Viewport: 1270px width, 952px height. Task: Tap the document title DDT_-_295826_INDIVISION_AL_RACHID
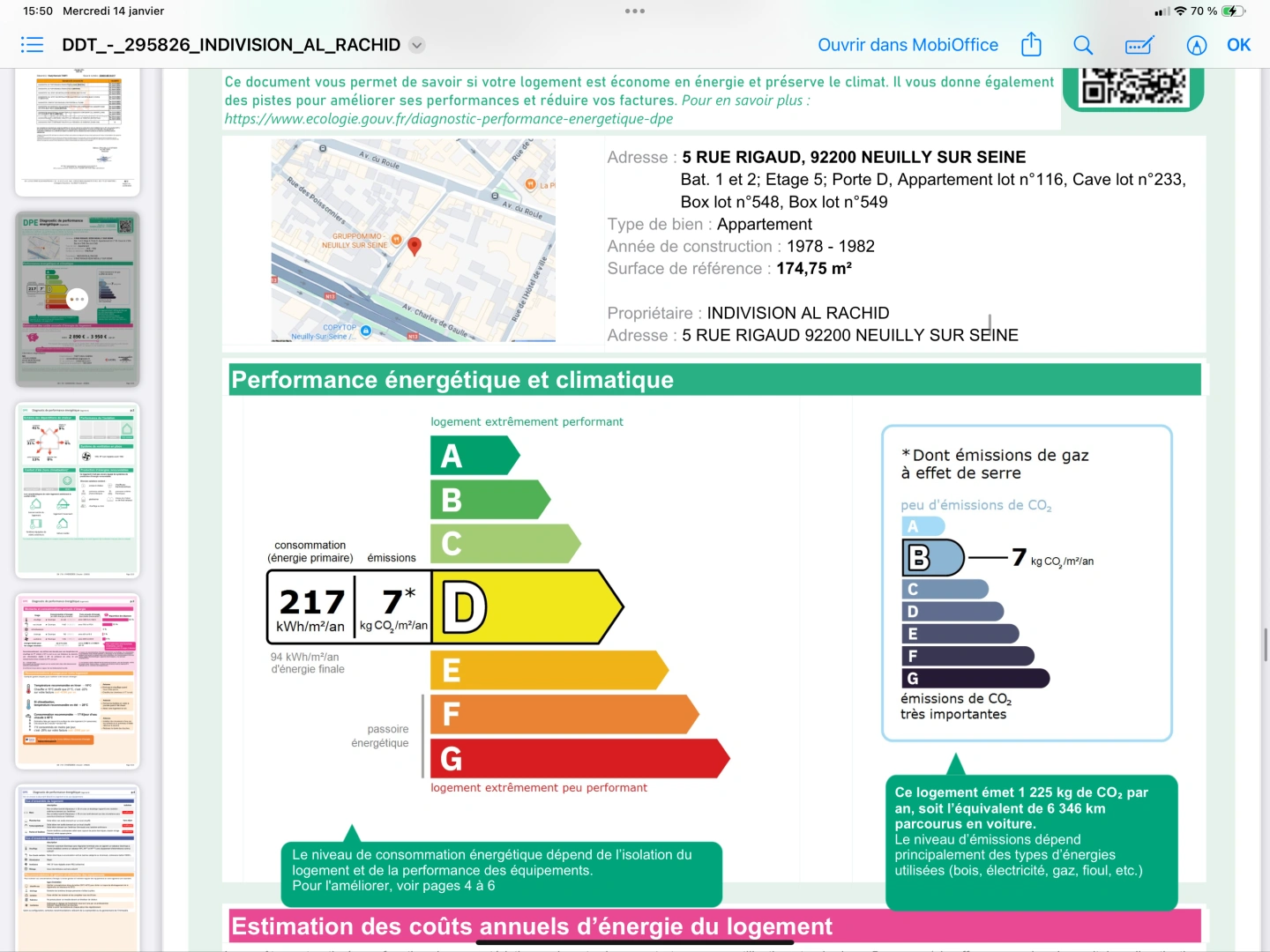pos(231,45)
